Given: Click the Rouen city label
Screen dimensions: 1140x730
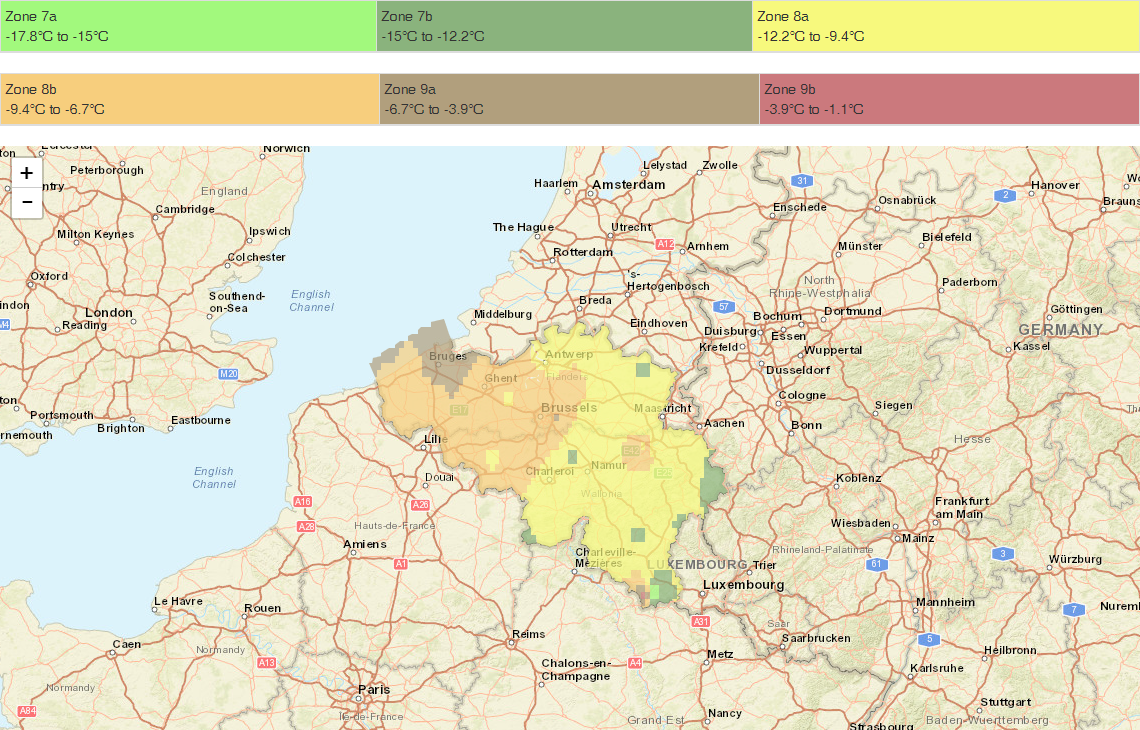Looking at the screenshot, I should tap(262, 609).
